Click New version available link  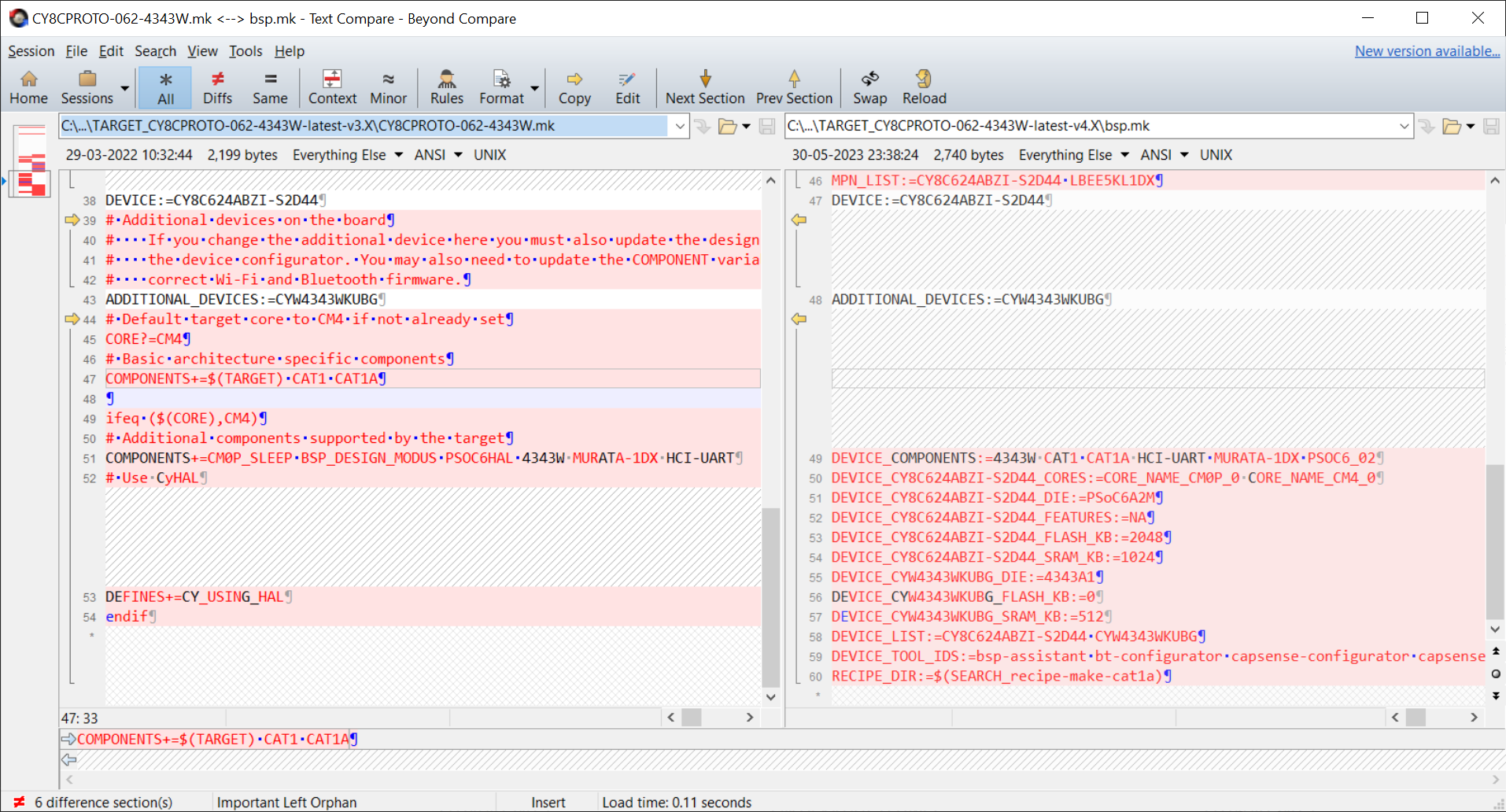click(1427, 51)
